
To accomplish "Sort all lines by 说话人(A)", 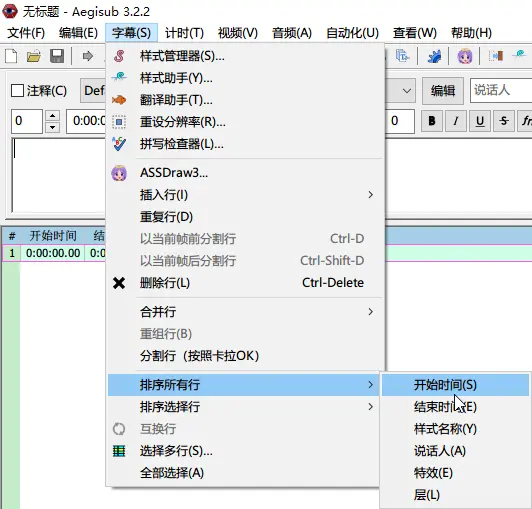I will pos(455,451).
